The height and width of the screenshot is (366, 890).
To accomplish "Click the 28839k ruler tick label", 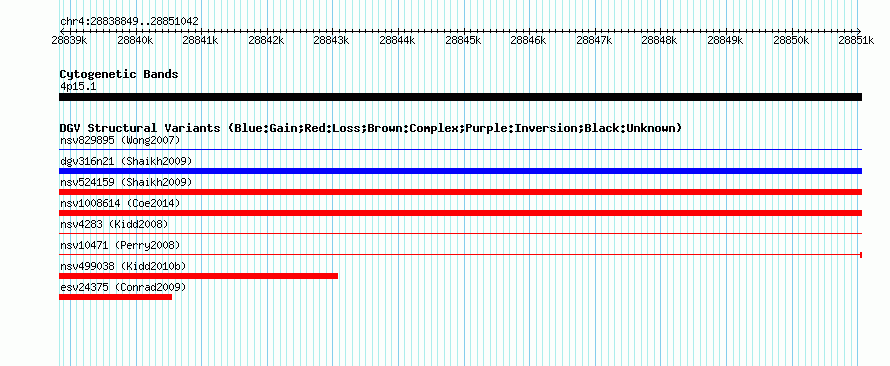I will point(69,40).
